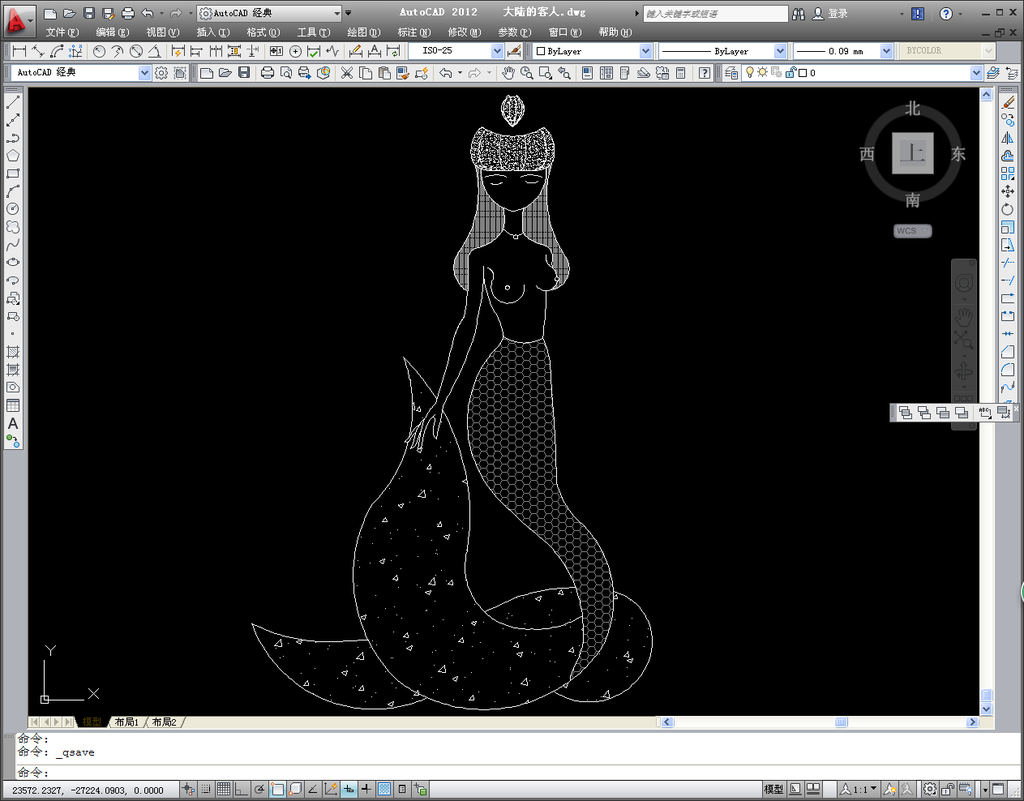Open the 绘图 (Draw) menu
The height and width of the screenshot is (801, 1024).
[363, 32]
